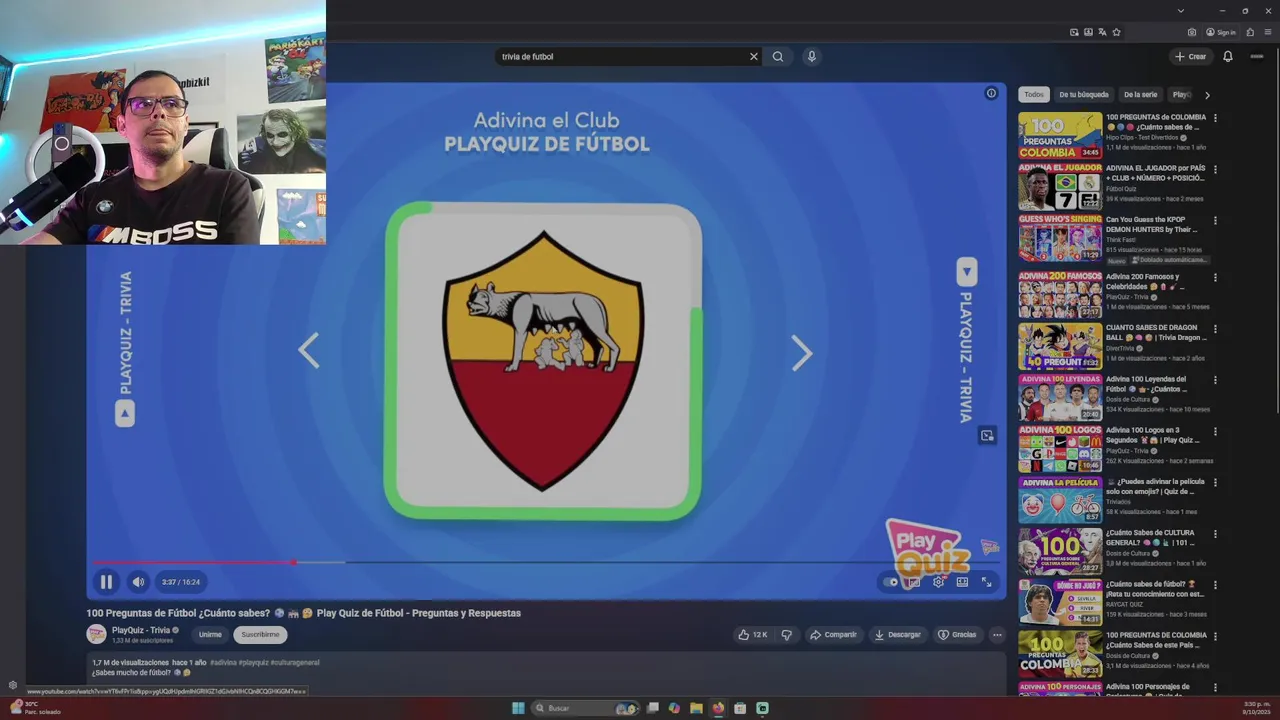The height and width of the screenshot is (720, 1280).
Task: Open Firefox picture-in-picture icon in address bar
Action: tap(1074, 32)
